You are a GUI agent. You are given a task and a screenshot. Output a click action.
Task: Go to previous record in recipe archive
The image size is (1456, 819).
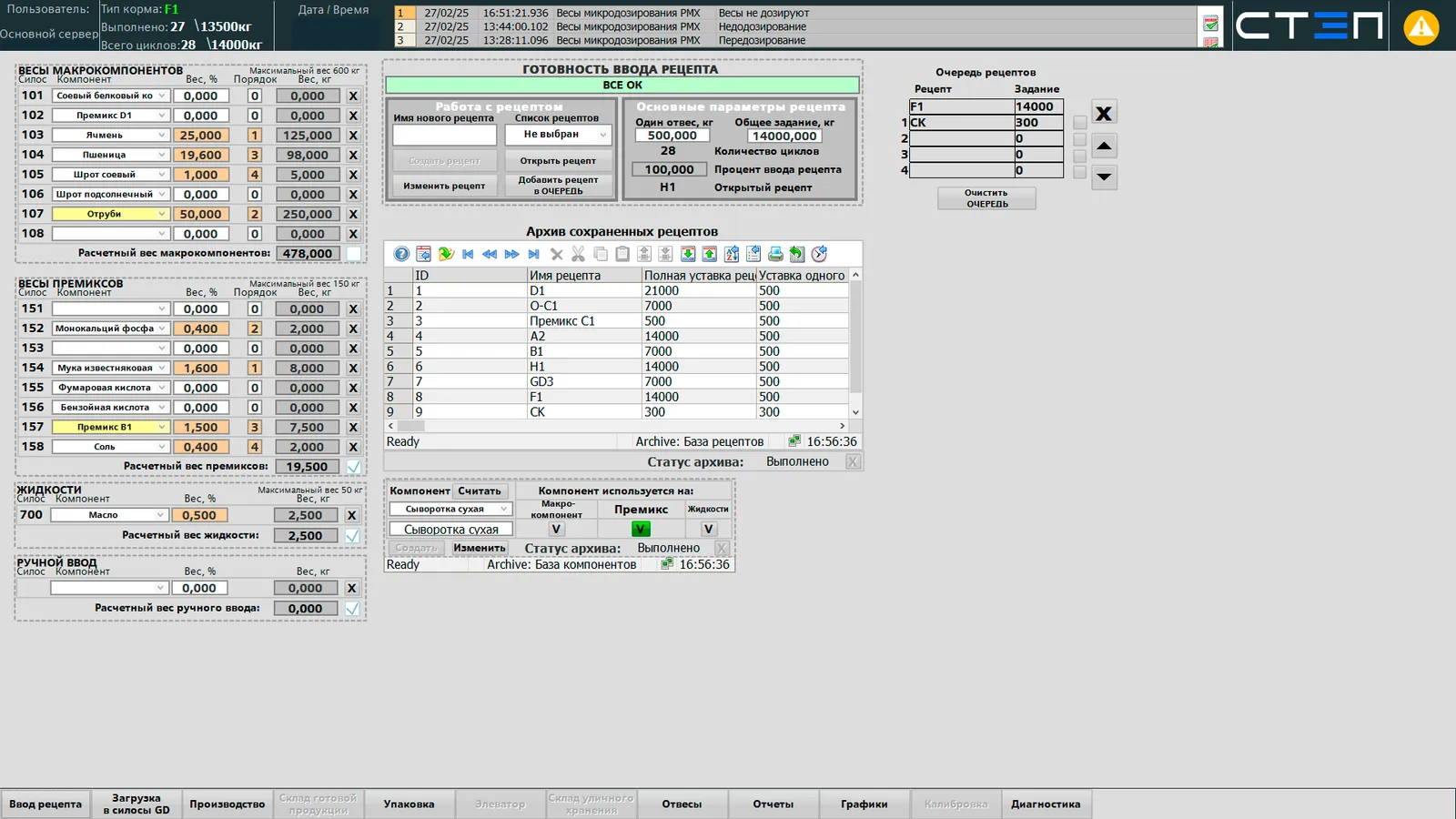pos(490,254)
